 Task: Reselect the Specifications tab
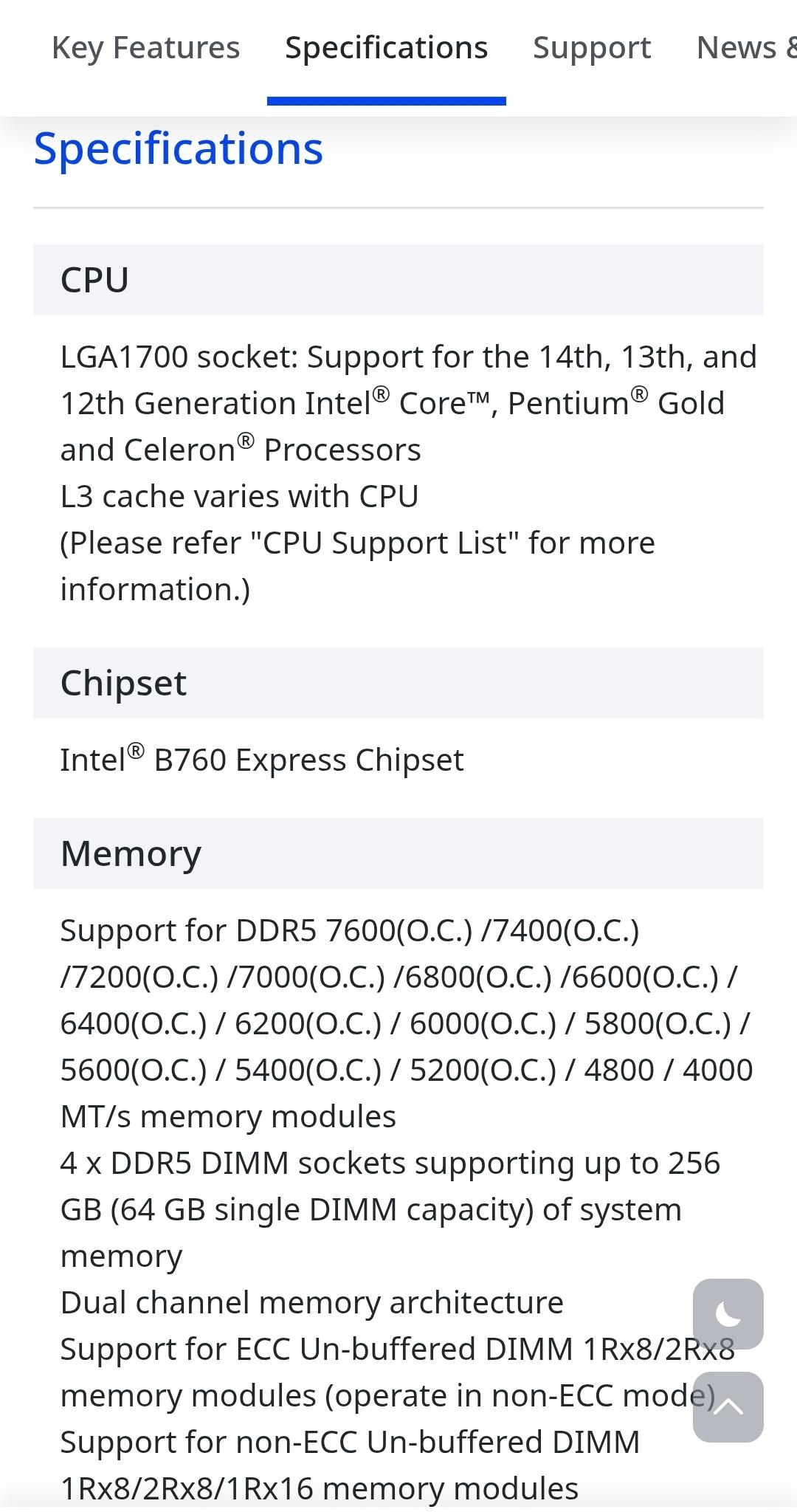(x=385, y=47)
